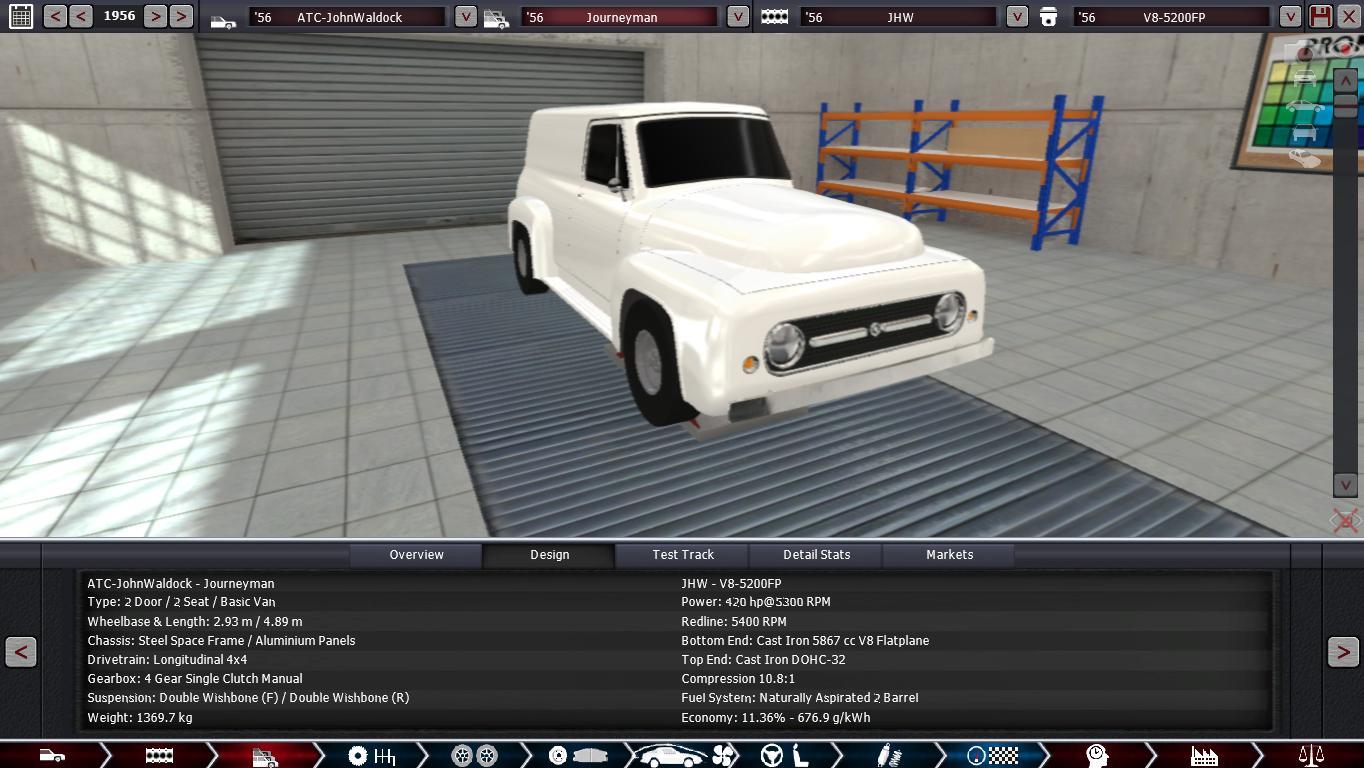Switch to the Test Track tab
The image size is (1364, 768).
point(683,555)
